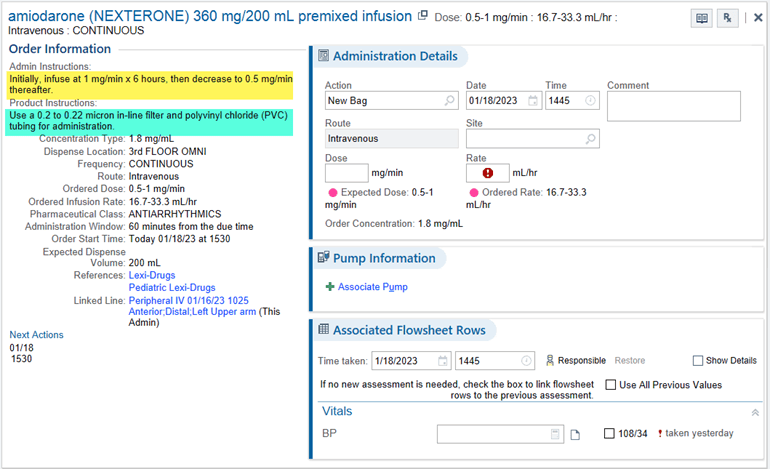Collapse the Vitals section with the chevron
The image size is (770, 469).
click(x=755, y=412)
